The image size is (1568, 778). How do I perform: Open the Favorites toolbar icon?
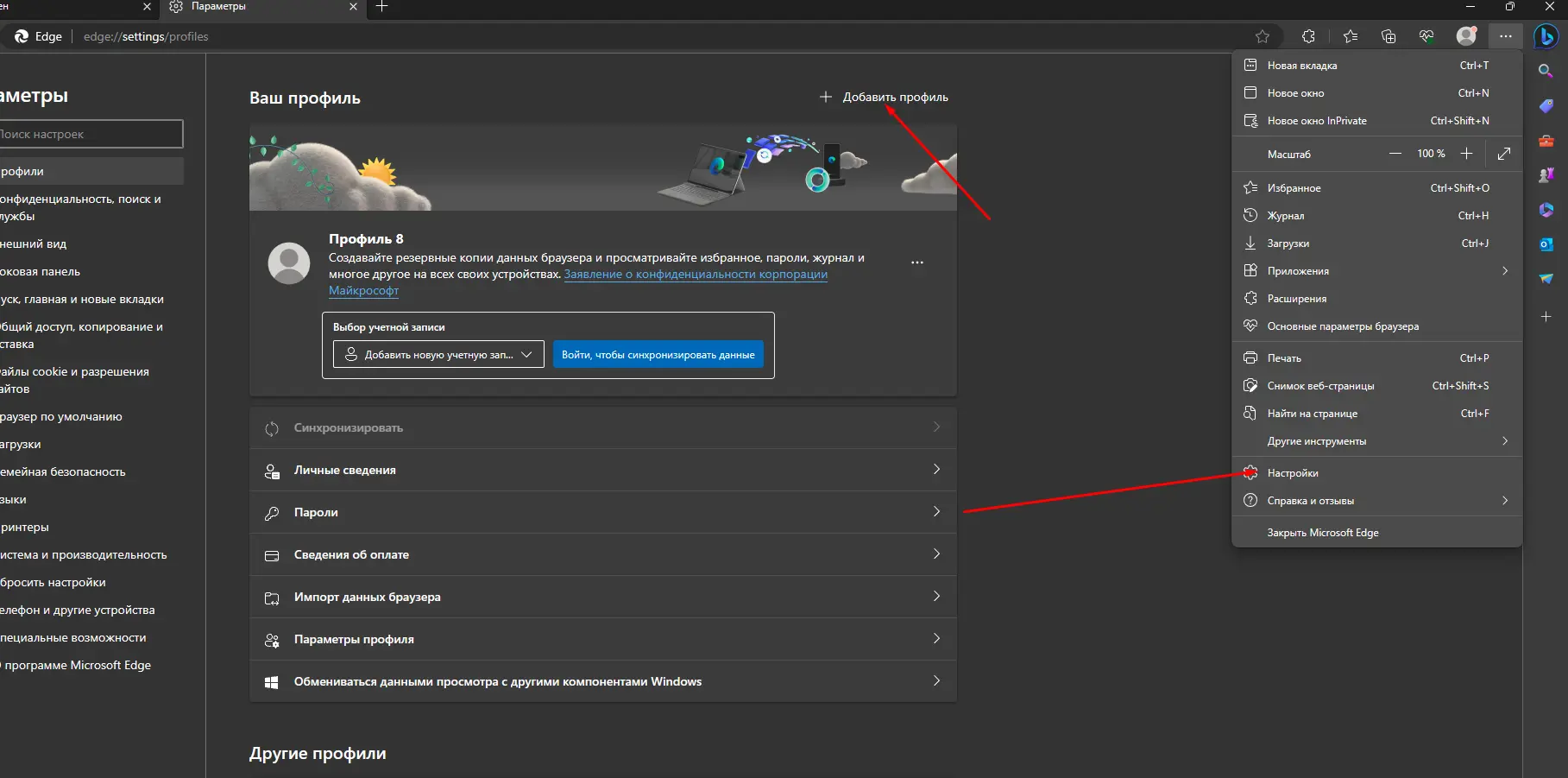click(x=1351, y=36)
